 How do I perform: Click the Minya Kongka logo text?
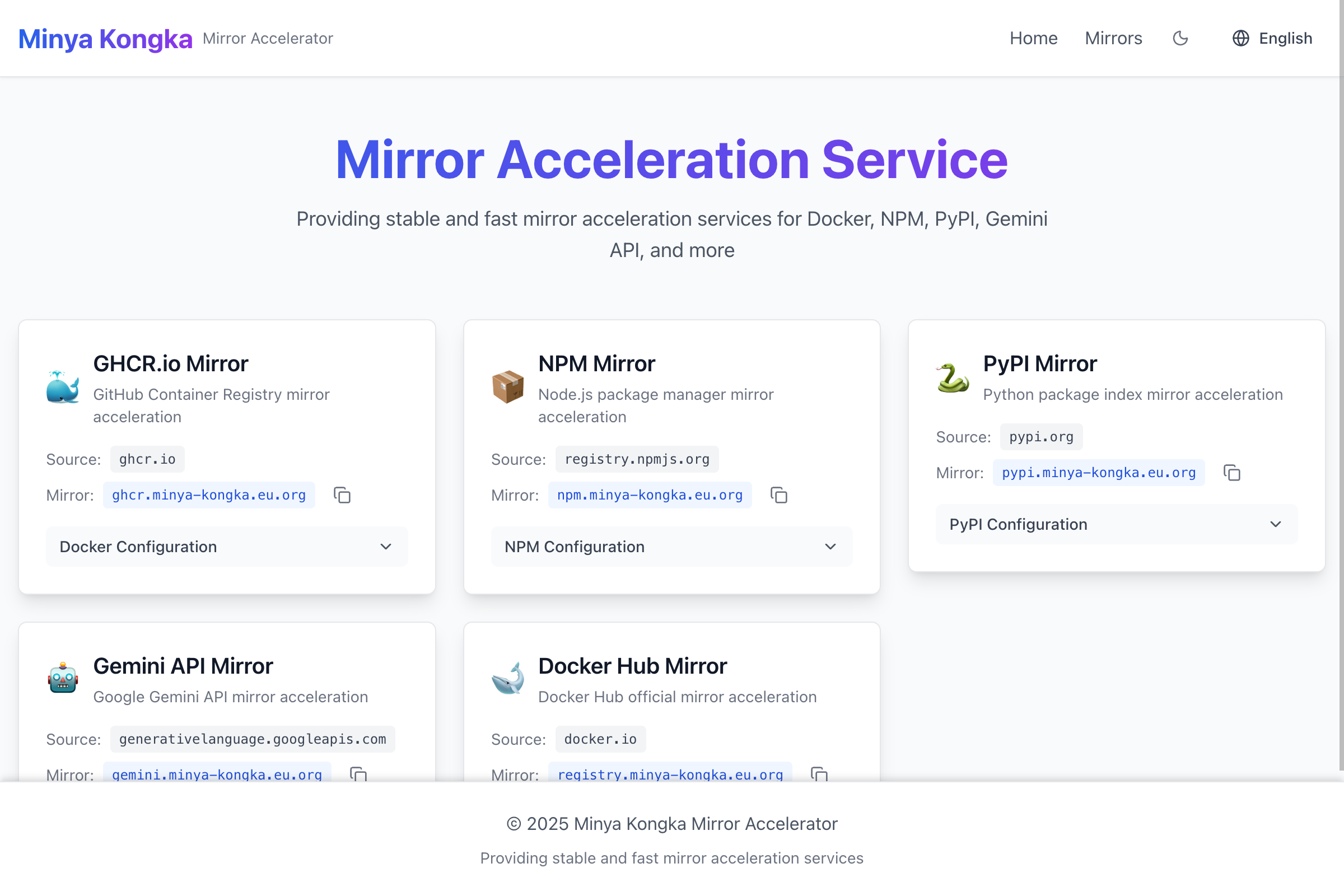(105, 38)
